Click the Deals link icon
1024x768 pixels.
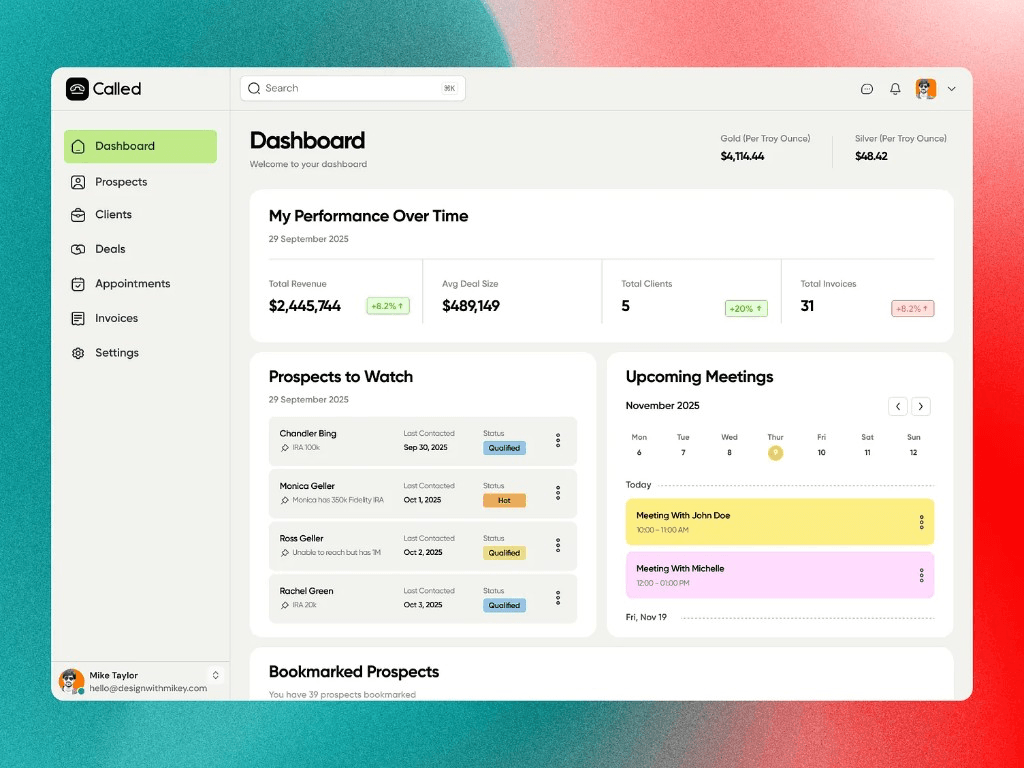click(78, 249)
